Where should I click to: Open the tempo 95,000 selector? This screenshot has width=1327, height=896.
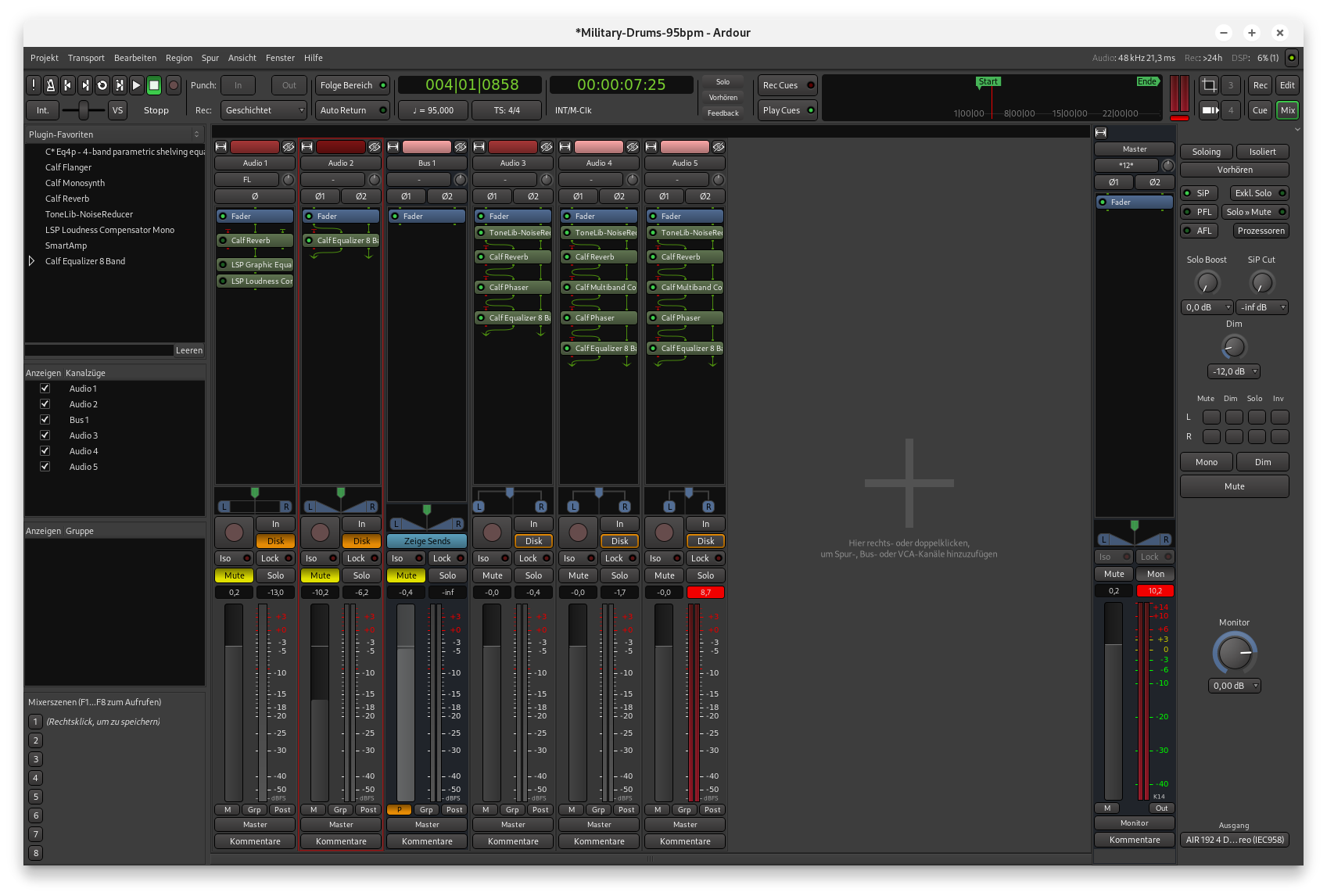[x=433, y=110]
